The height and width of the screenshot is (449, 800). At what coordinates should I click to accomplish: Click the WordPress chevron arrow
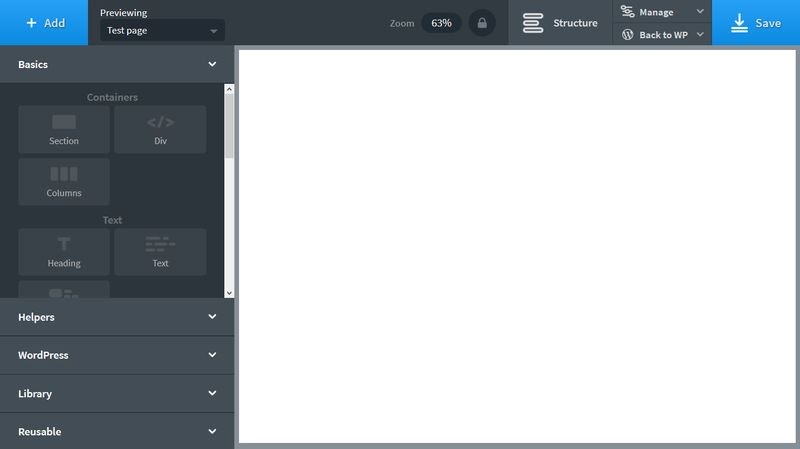(x=212, y=355)
